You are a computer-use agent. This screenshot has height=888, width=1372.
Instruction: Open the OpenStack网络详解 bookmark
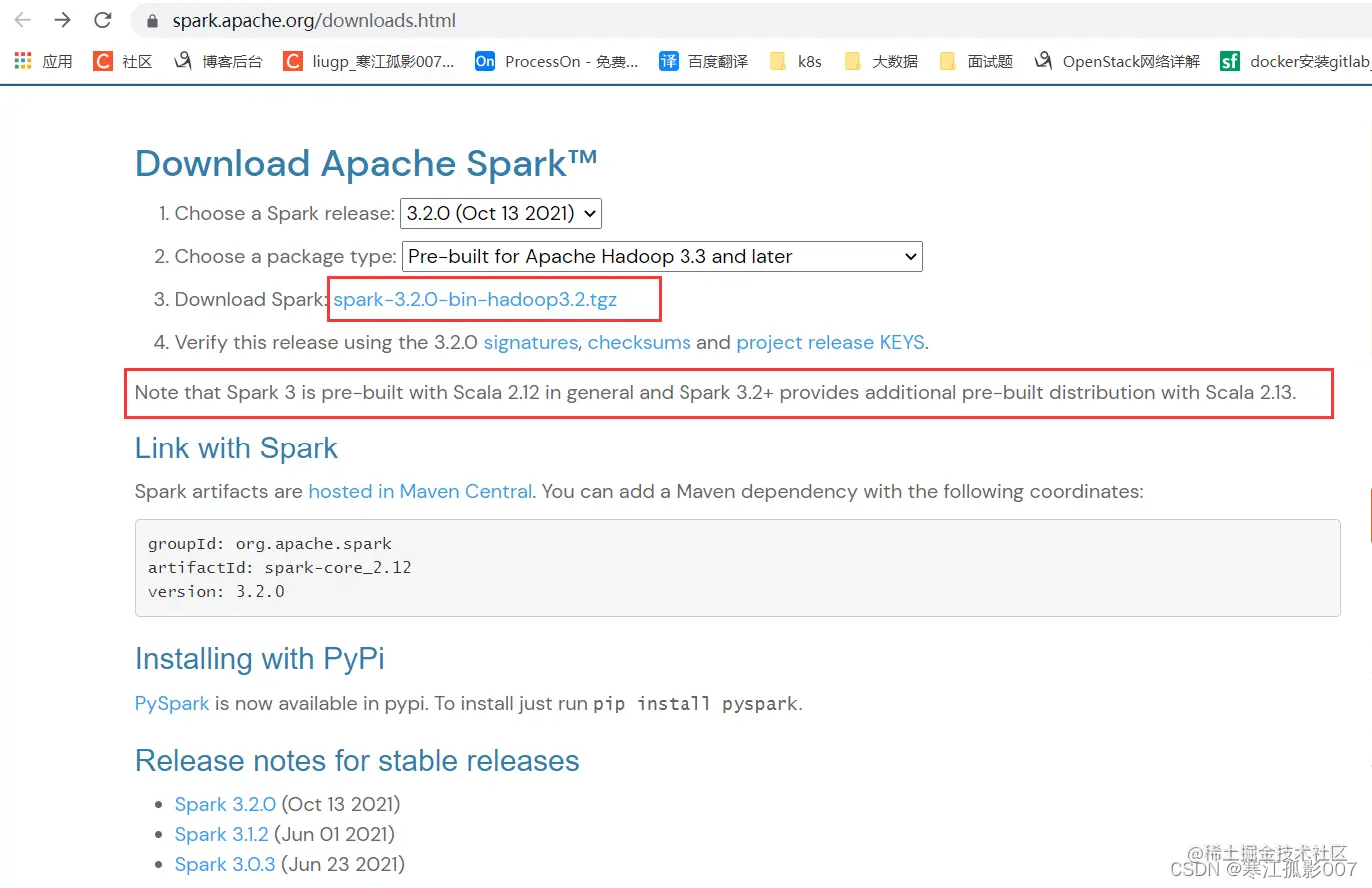(x=1117, y=61)
